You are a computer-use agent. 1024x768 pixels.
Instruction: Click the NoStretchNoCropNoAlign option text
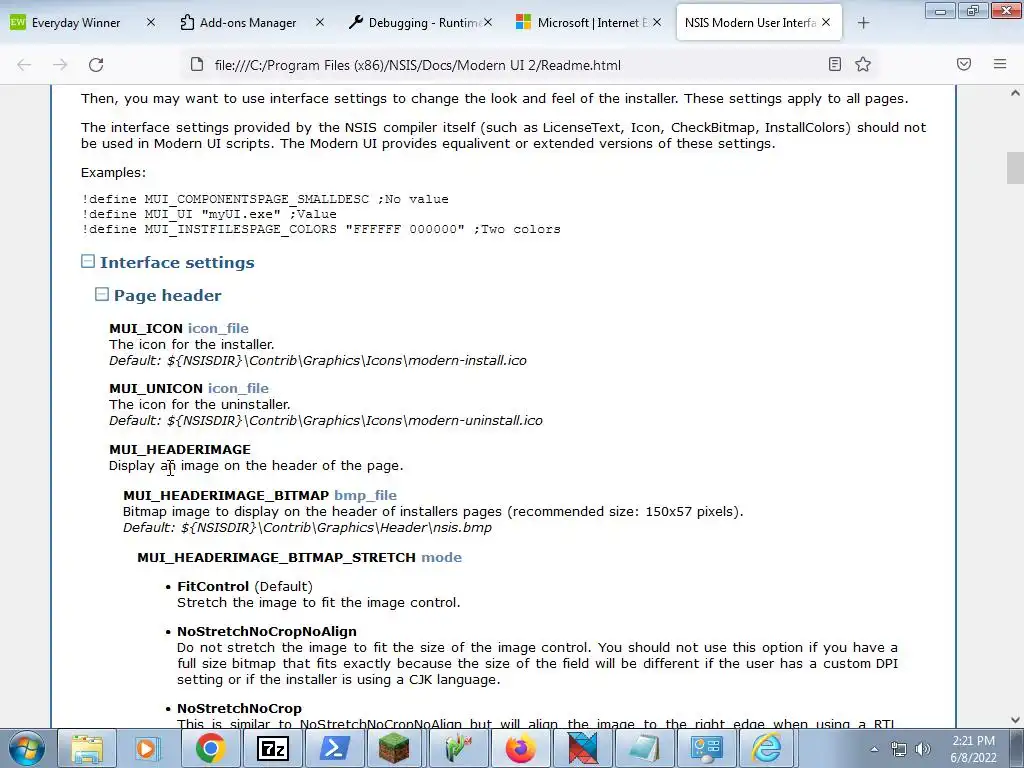266,631
